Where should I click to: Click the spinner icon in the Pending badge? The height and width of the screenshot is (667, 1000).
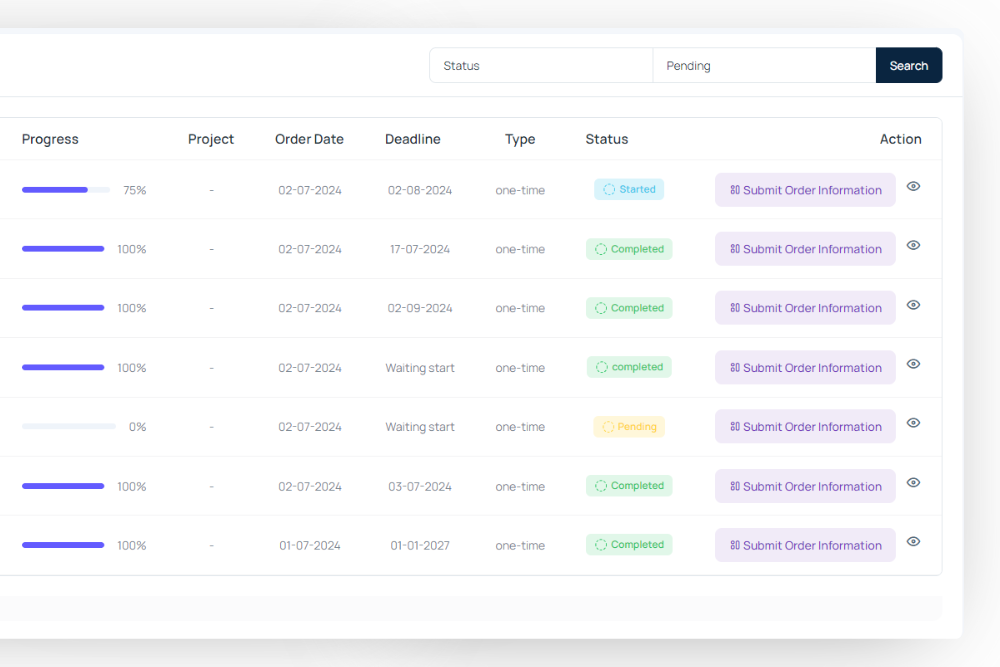click(x=608, y=426)
